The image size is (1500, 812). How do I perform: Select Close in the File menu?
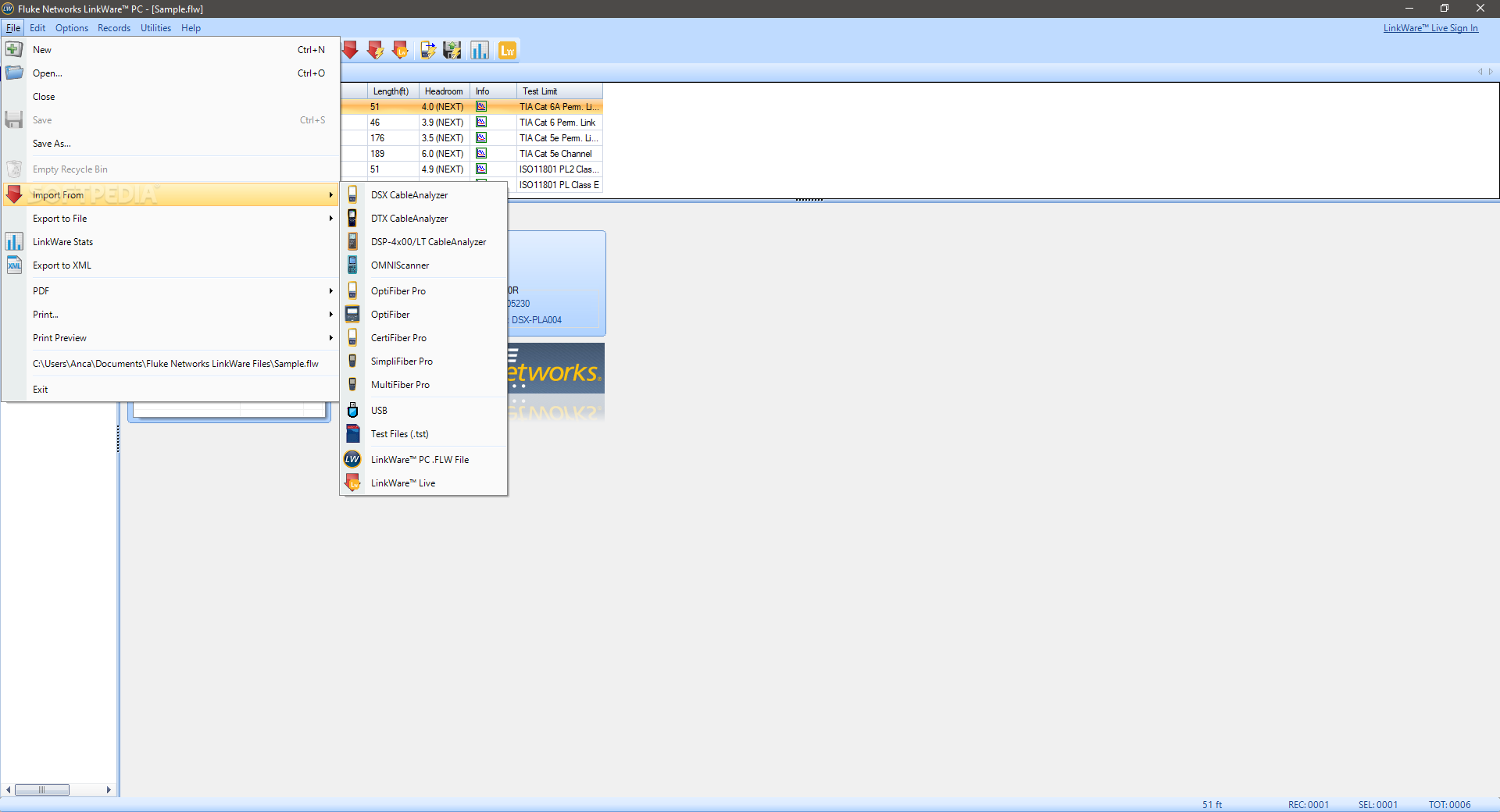(x=170, y=97)
